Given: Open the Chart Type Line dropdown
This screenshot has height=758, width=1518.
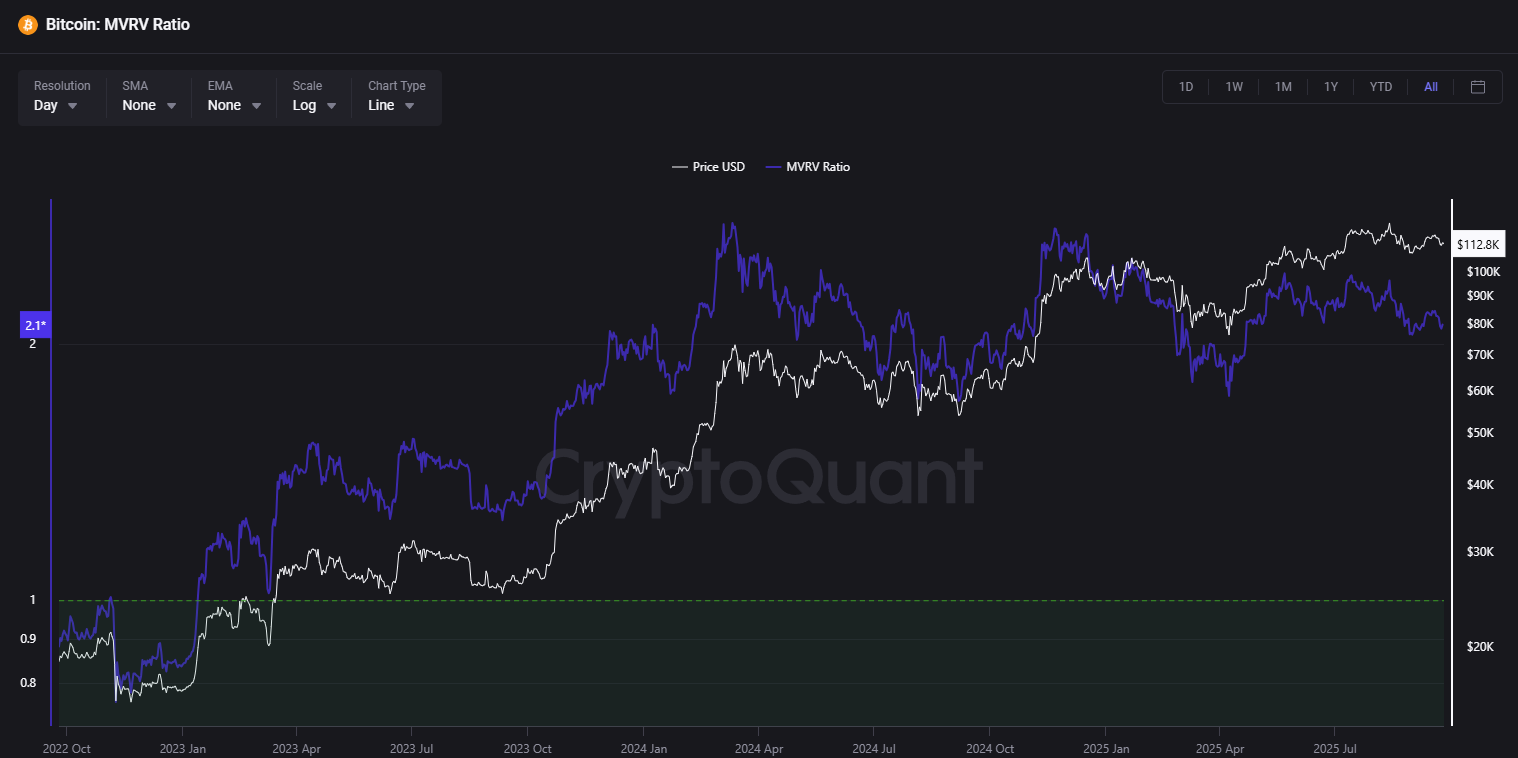Looking at the screenshot, I should click(x=396, y=96).
